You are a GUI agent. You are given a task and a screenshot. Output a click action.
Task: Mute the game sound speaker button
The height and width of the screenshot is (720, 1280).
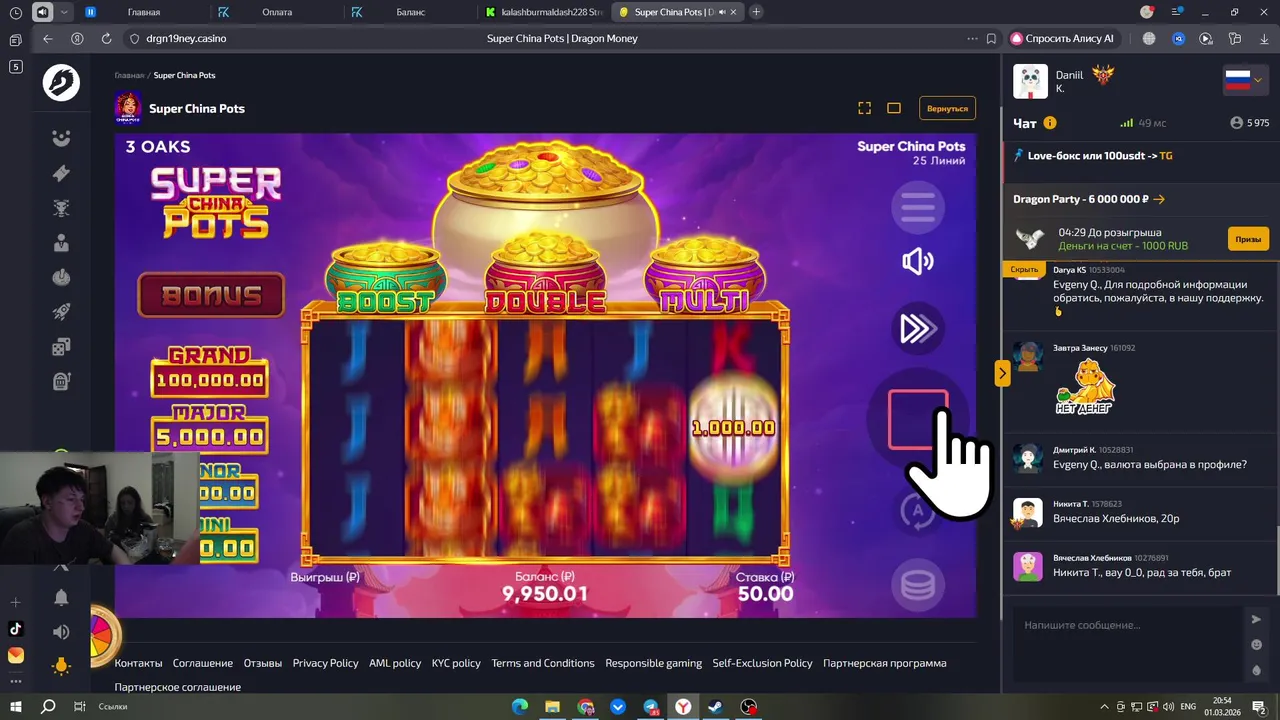tap(917, 262)
